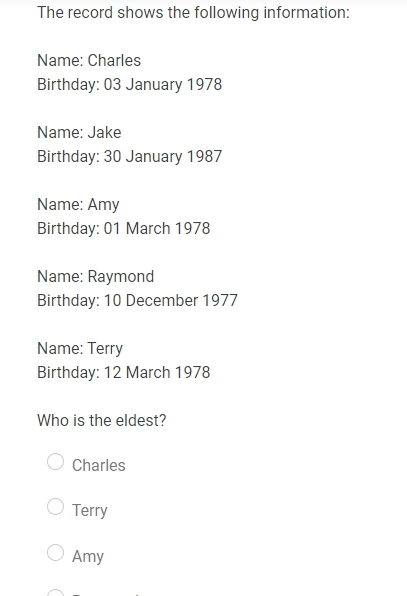This screenshot has width=407, height=596.
Task: Click the "Birthday: 12 March 1978" line
Action: point(124,372)
